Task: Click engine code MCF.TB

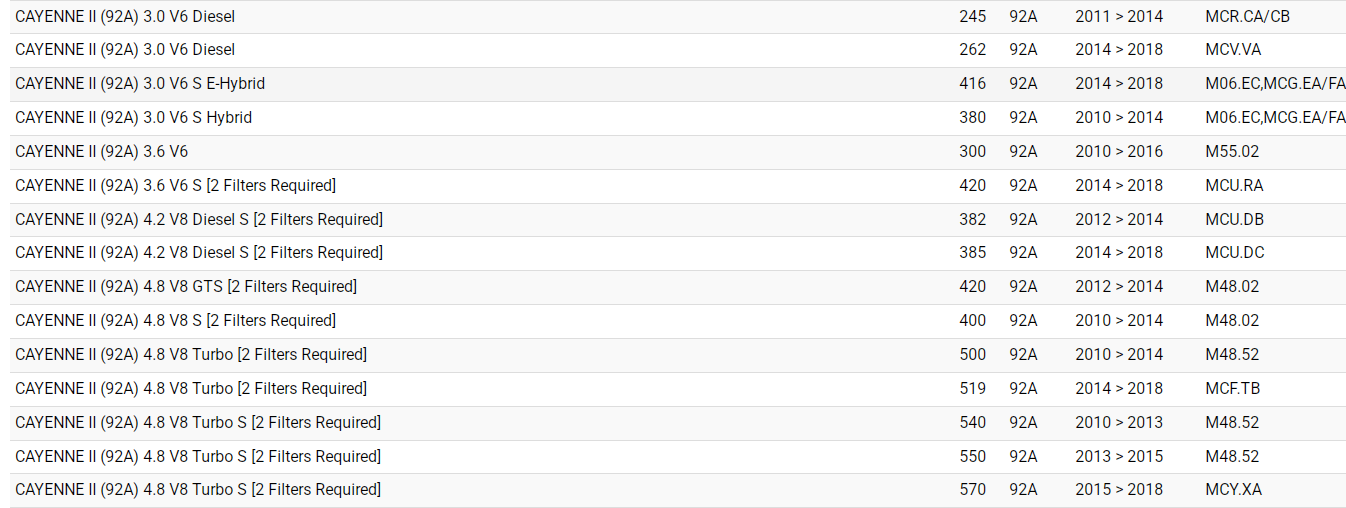Action: (1232, 389)
